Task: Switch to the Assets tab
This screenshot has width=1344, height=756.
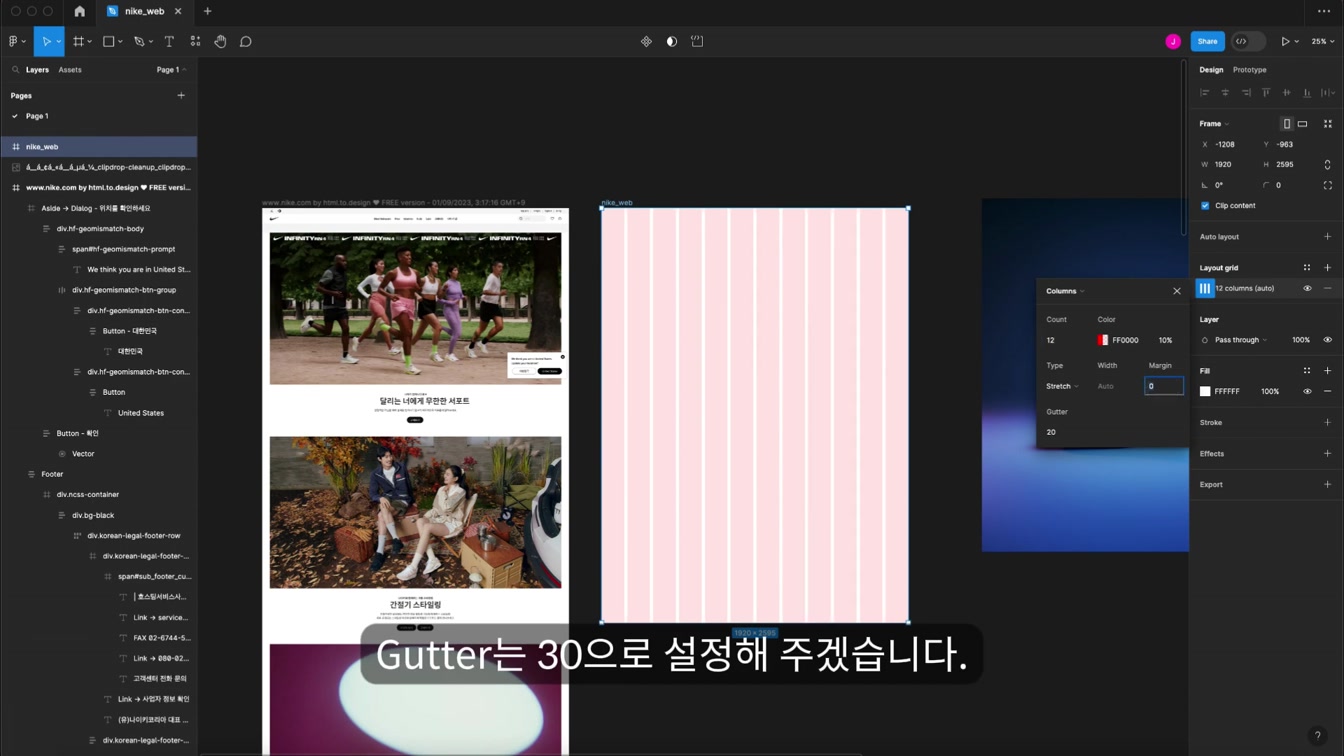Action: (70, 70)
